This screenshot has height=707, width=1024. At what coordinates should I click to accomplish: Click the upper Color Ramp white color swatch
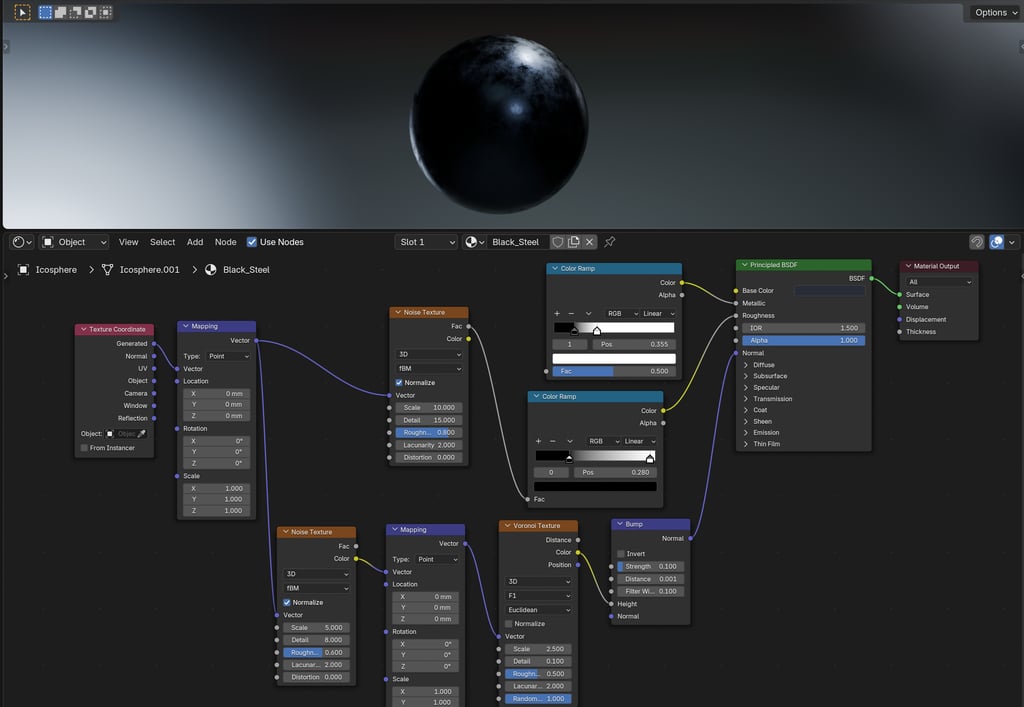point(614,358)
